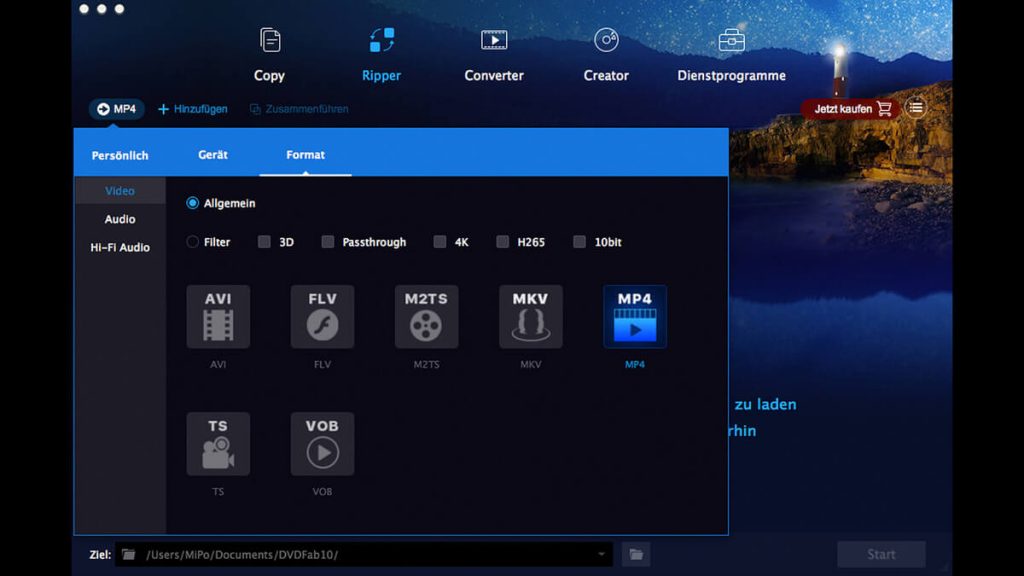The image size is (1024, 576).
Task: Open the hamburger list menu icon
Action: (916, 108)
